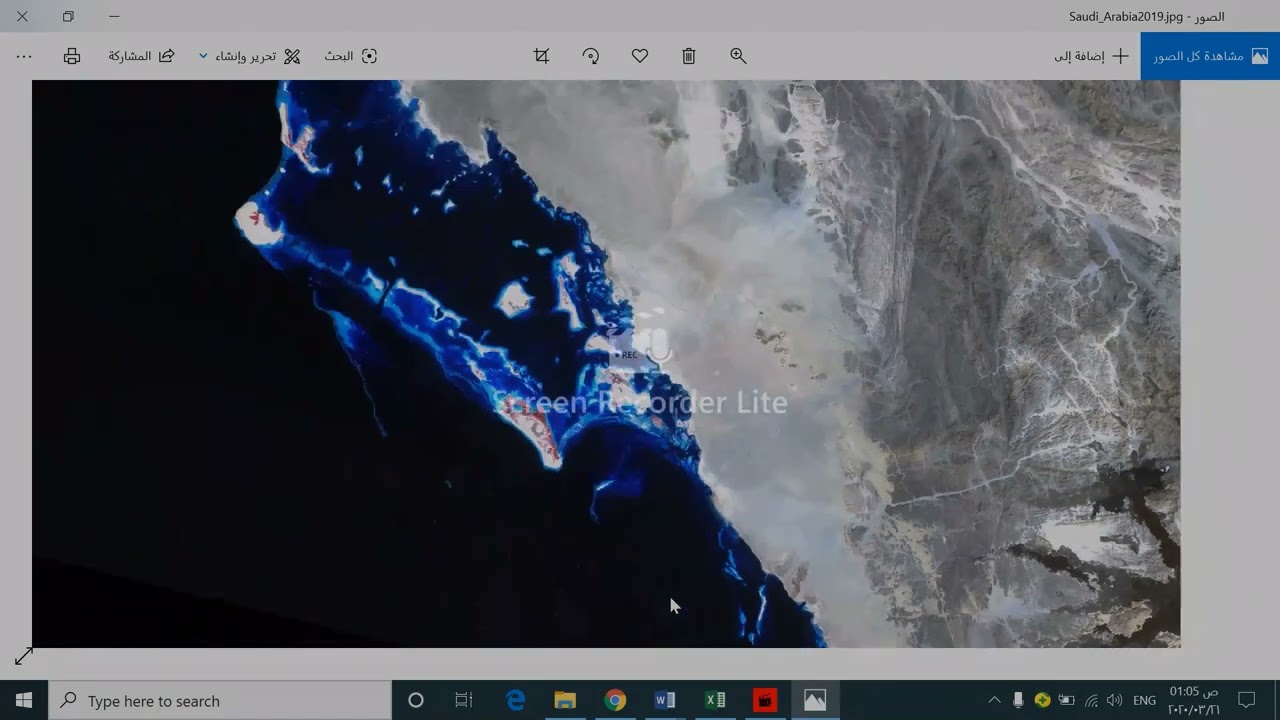Switch to Word in the taskbar
The image size is (1280, 720).
pyautogui.click(x=665, y=700)
